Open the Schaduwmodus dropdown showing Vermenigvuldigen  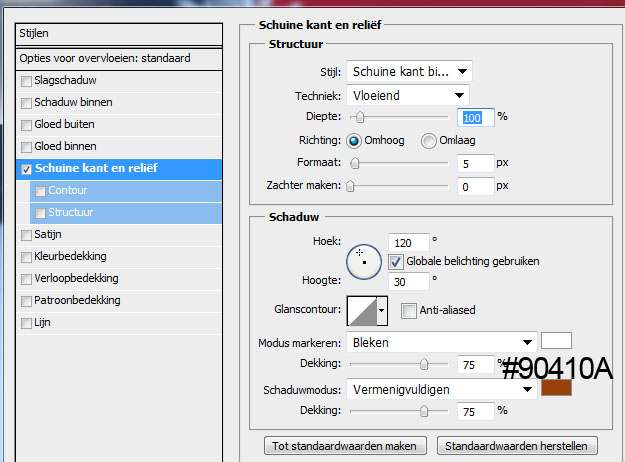pos(442,389)
